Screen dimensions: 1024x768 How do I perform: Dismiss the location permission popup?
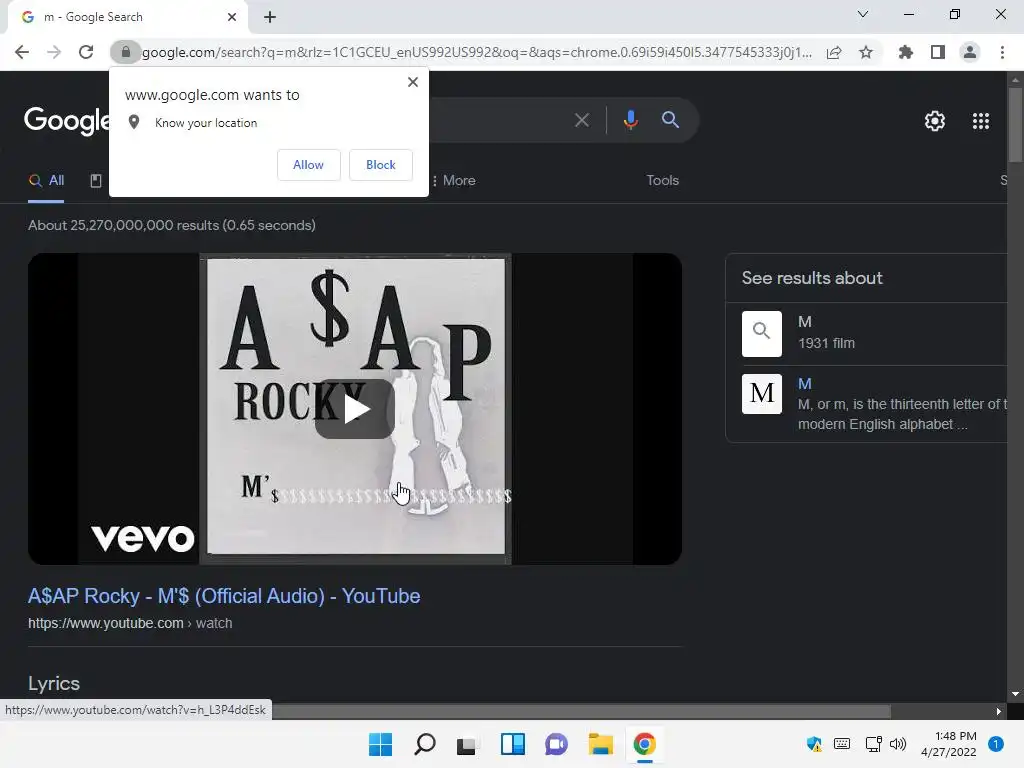click(x=413, y=82)
